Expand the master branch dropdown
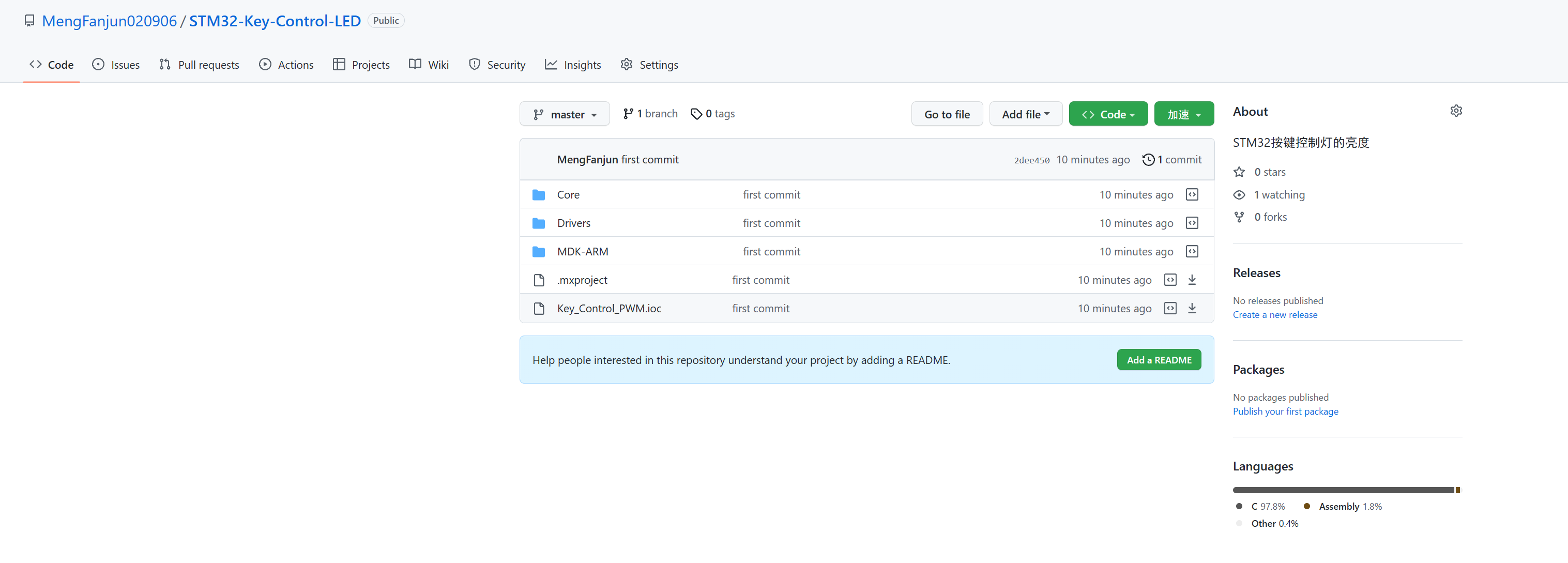This screenshot has width=1568, height=563. click(x=564, y=114)
